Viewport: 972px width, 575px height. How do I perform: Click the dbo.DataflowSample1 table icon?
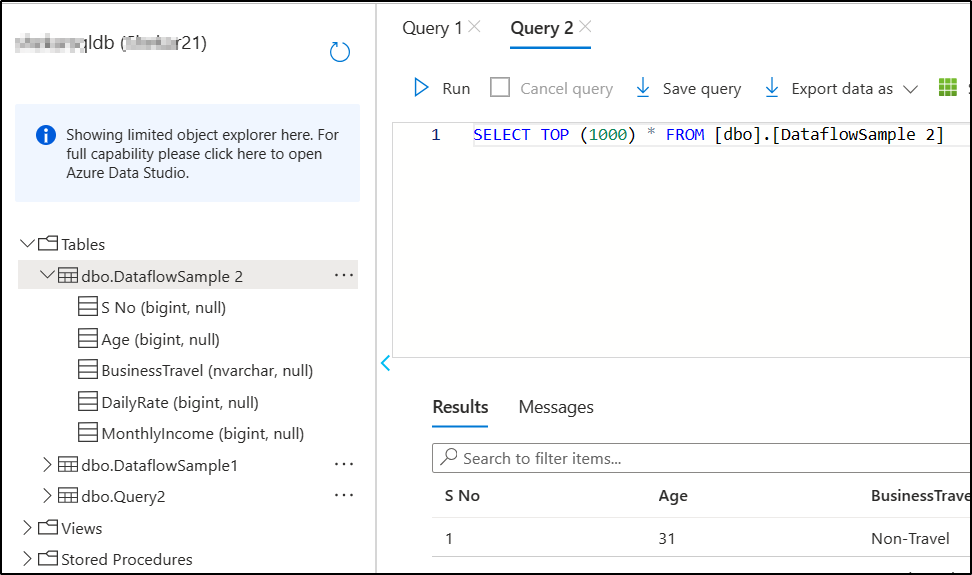(x=68, y=464)
